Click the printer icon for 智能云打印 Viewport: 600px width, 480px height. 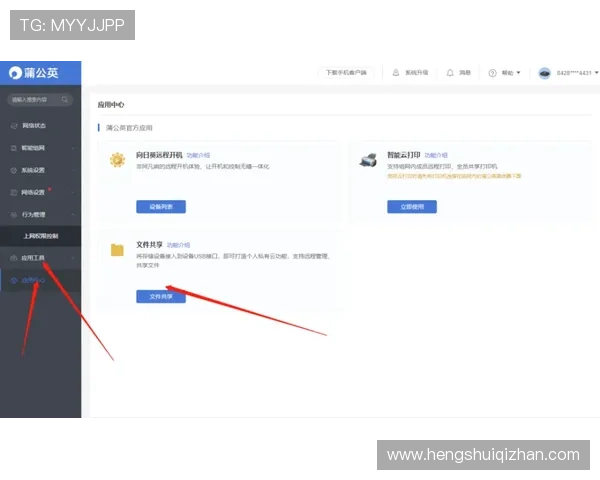coord(368,160)
